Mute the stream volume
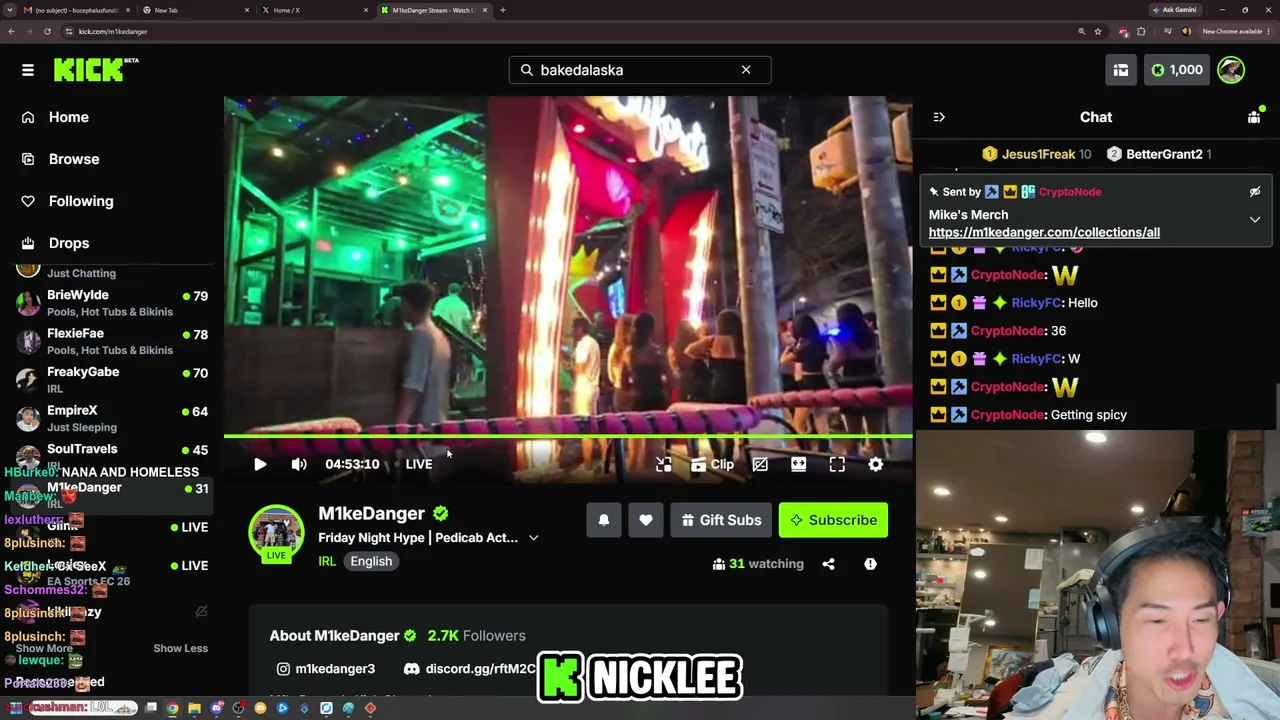This screenshot has width=1280, height=720. pyautogui.click(x=299, y=464)
